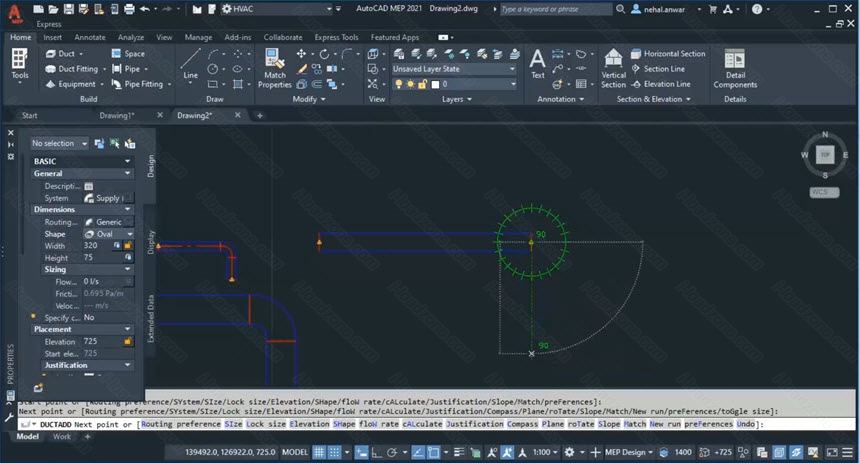860x463 pixels.
Task: Collapse the Dimensions section
Action: click(128, 210)
